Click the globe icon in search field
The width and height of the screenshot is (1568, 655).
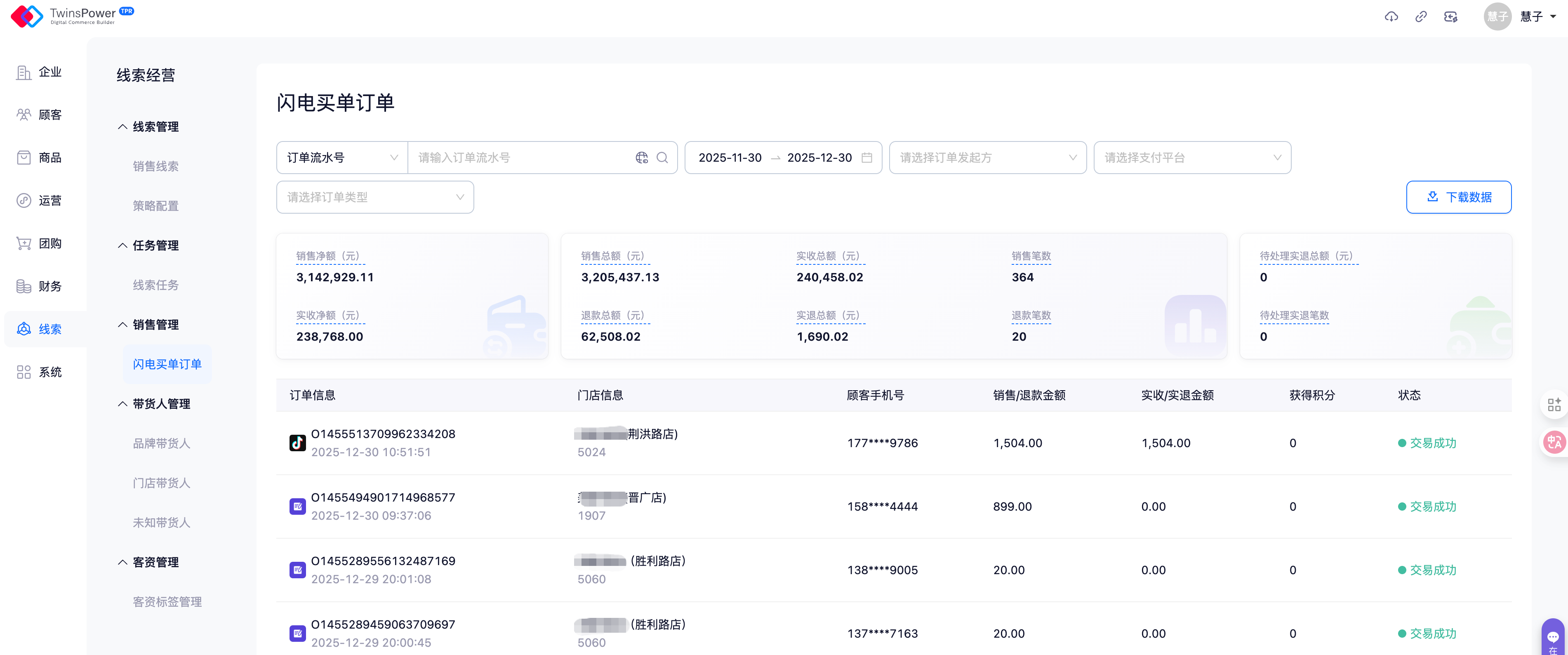[642, 158]
